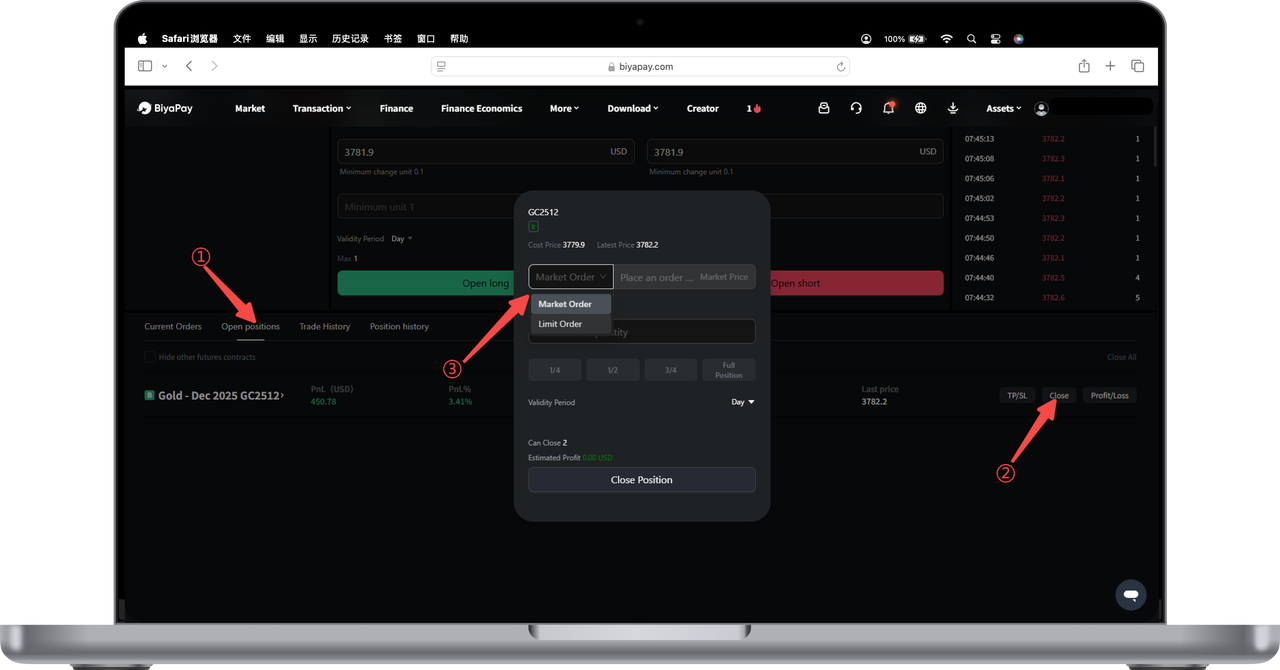Viewport: 1280px width, 670px height.
Task: Select the 1/2 quantity option
Action: 612,370
